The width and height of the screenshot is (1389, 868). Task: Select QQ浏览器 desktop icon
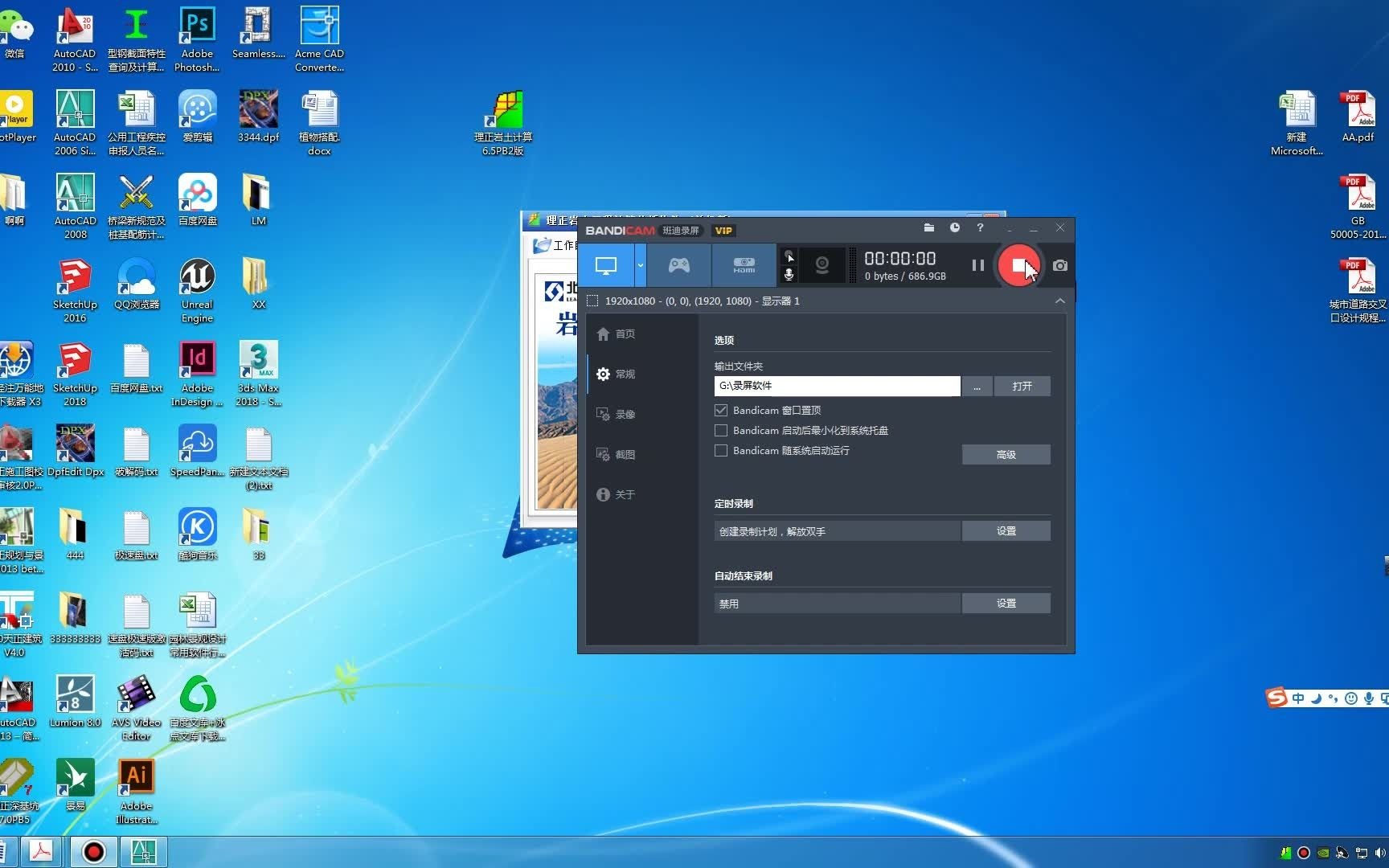point(137,284)
